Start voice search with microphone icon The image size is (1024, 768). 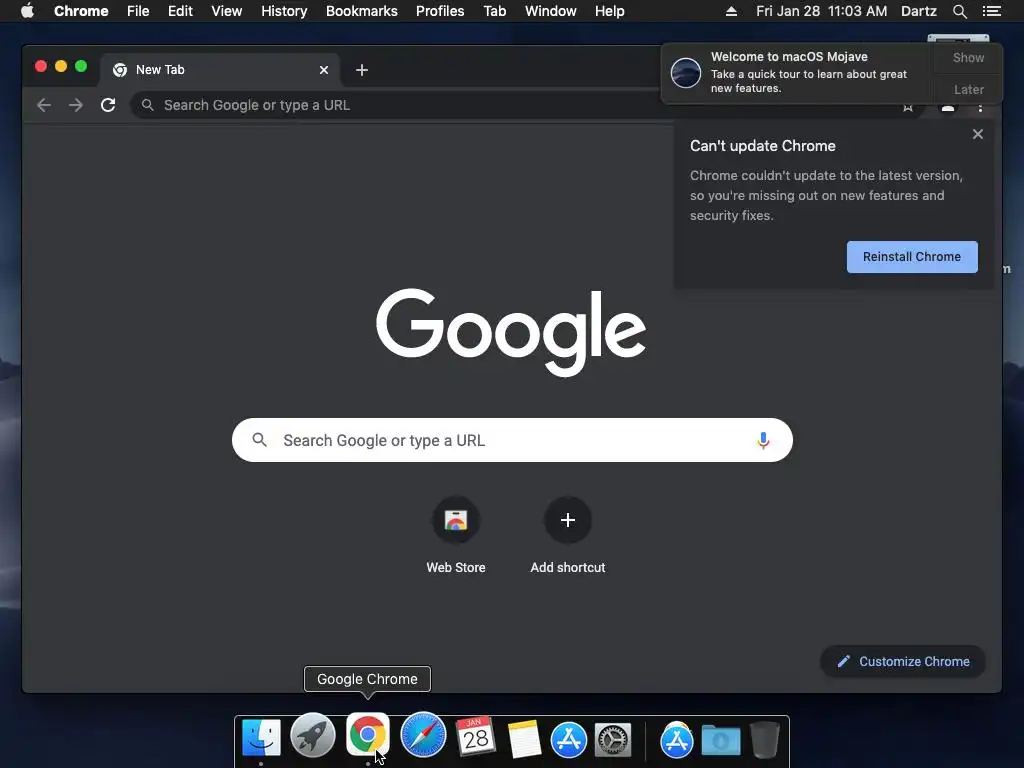tap(763, 441)
